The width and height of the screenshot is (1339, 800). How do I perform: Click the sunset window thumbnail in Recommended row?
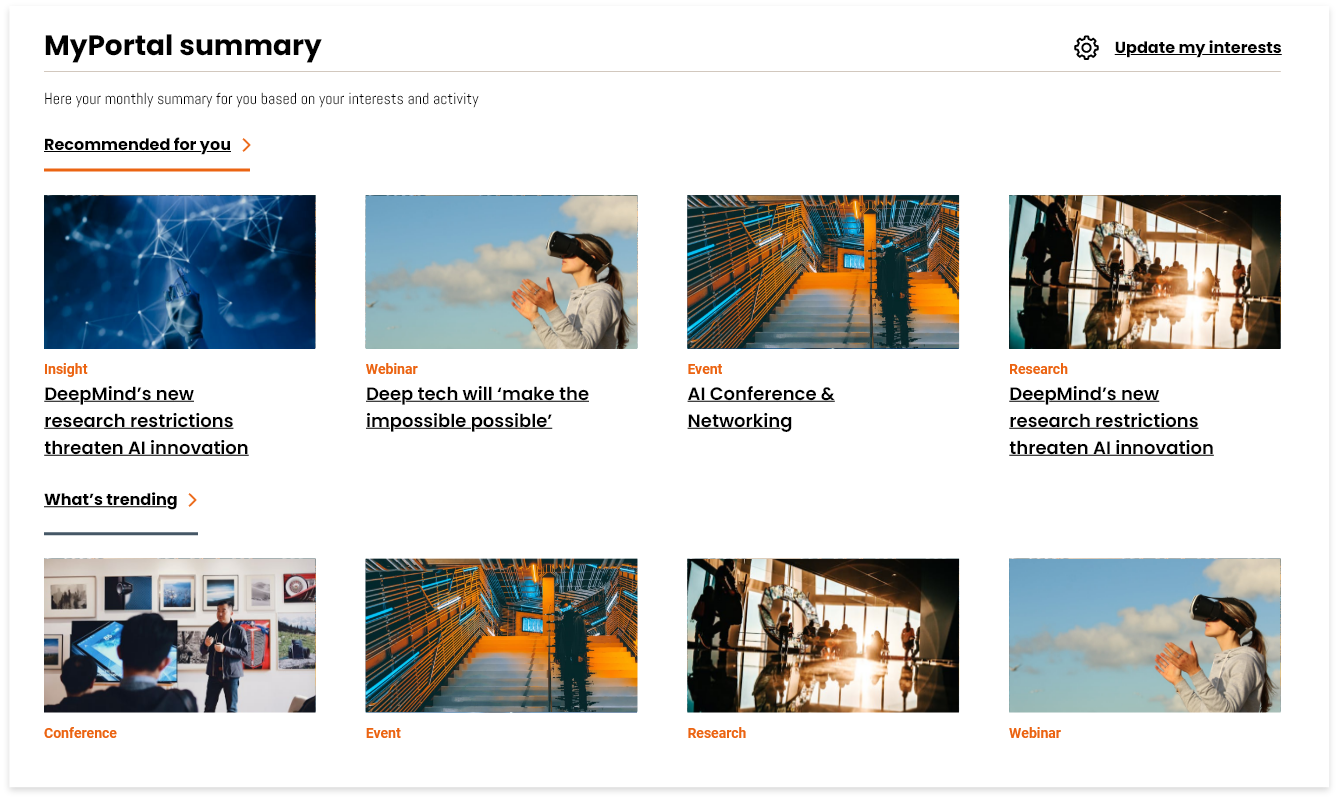point(1144,271)
